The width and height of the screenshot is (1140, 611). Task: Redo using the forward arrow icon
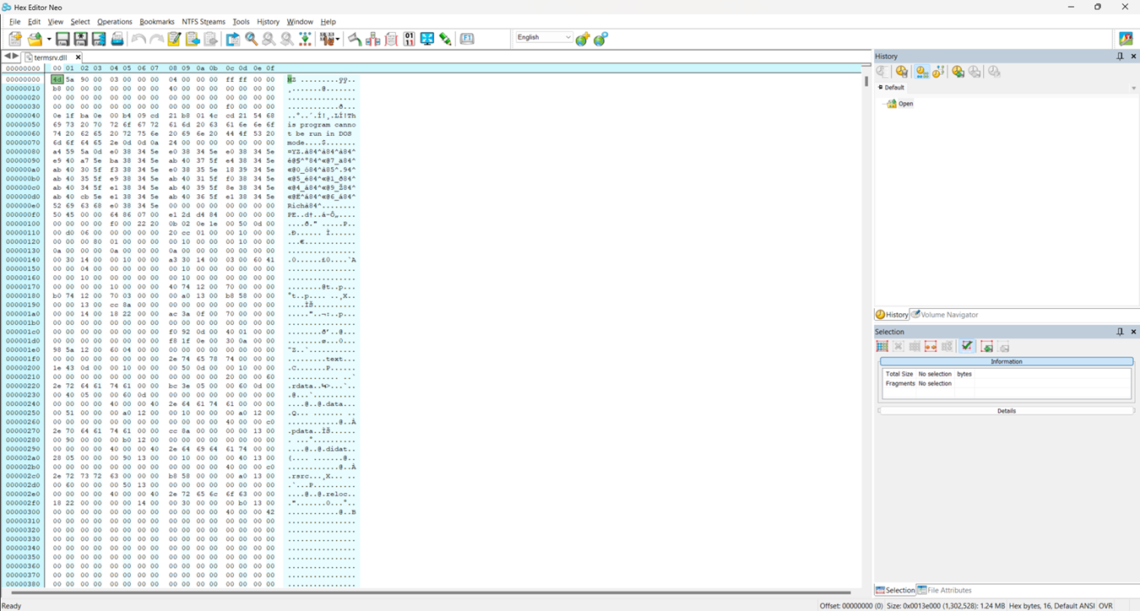pyautogui.click(x=154, y=37)
